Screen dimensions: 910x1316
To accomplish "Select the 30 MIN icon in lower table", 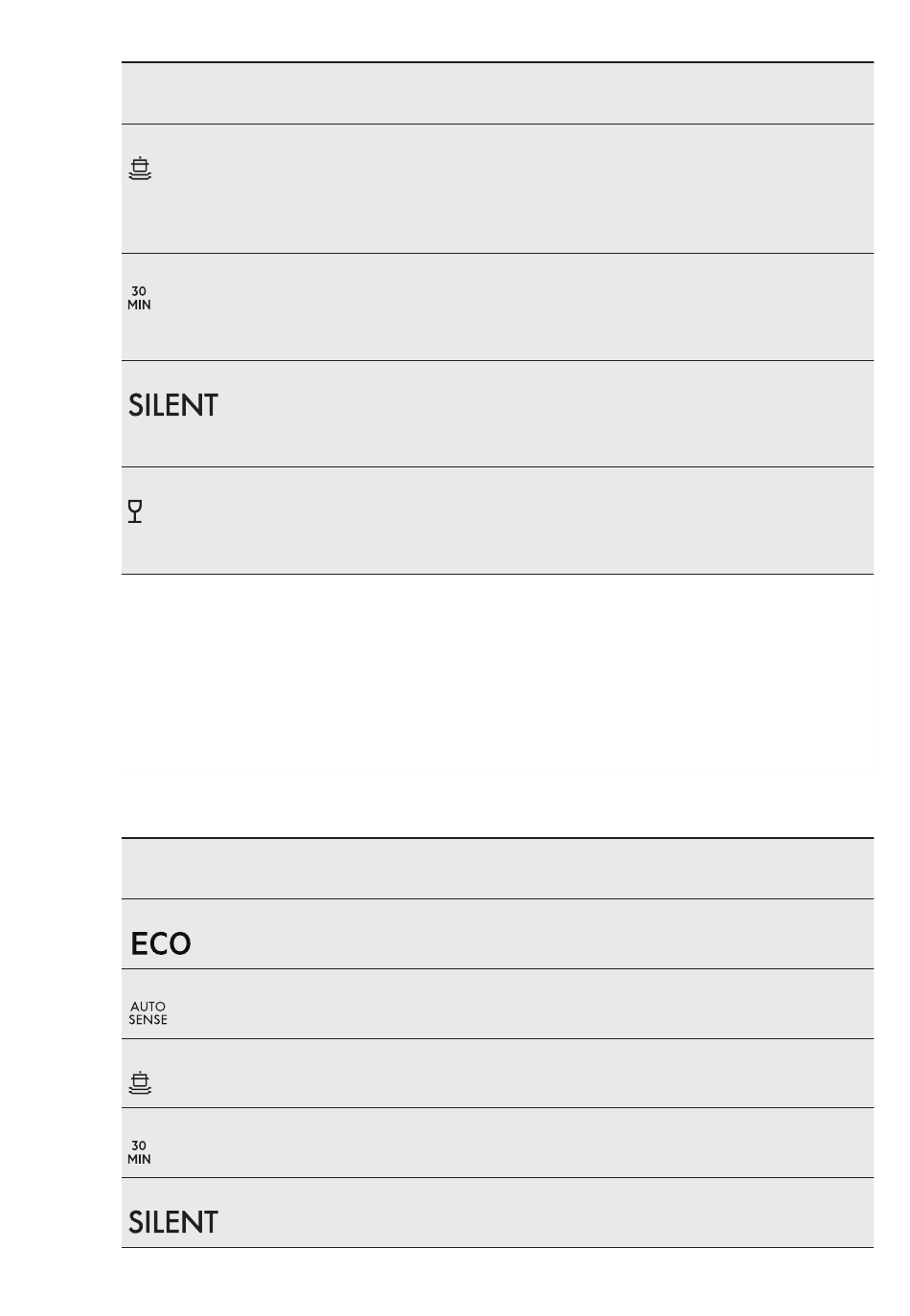I will coord(139,1152).
